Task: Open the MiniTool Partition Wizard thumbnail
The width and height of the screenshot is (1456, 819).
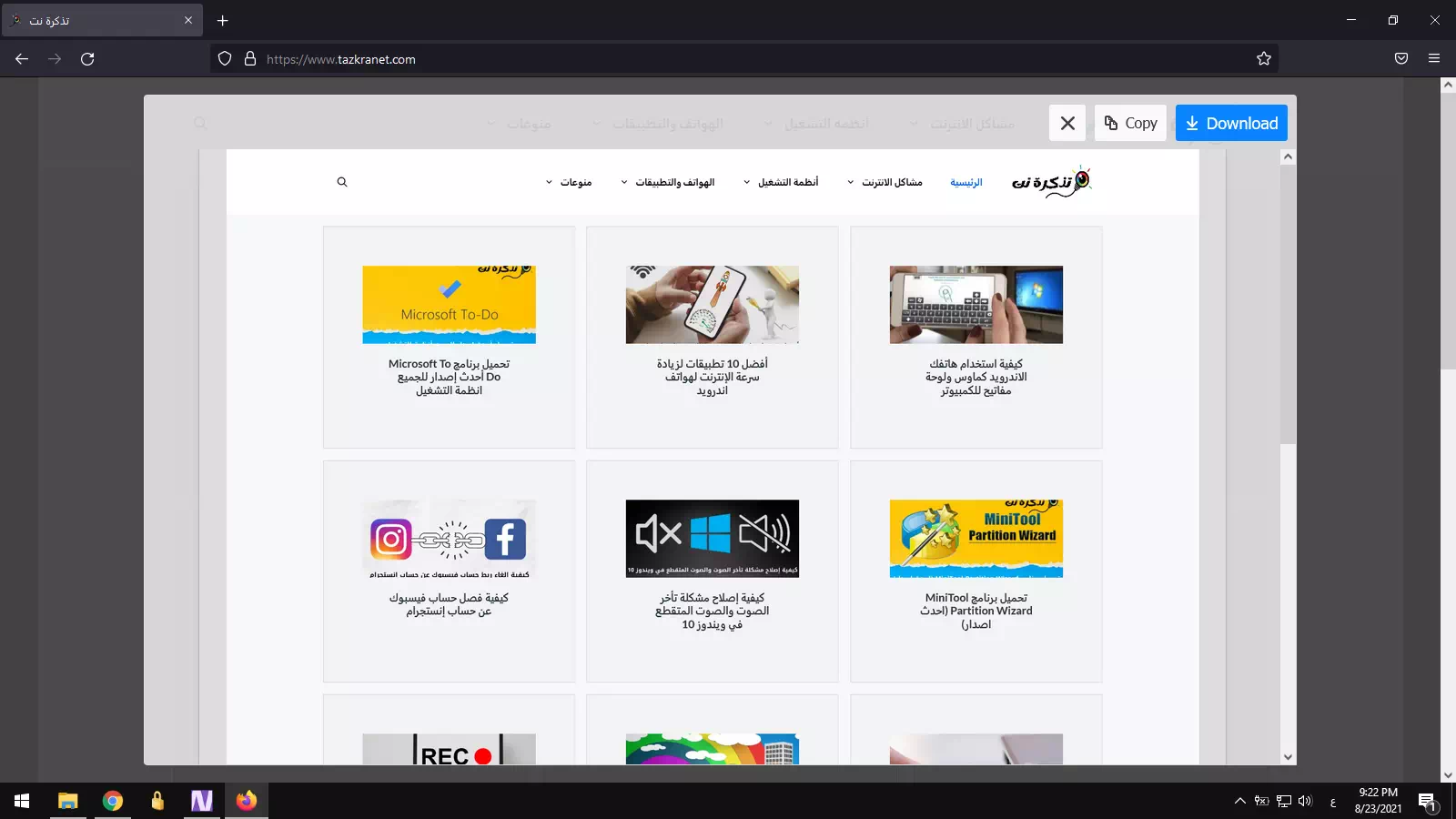Action: [976, 539]
